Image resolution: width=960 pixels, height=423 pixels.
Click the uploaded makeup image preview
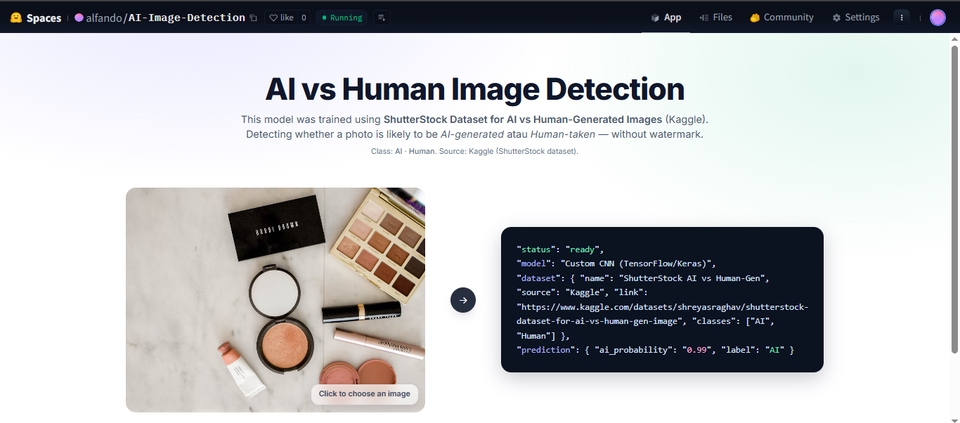click(275, 290)
